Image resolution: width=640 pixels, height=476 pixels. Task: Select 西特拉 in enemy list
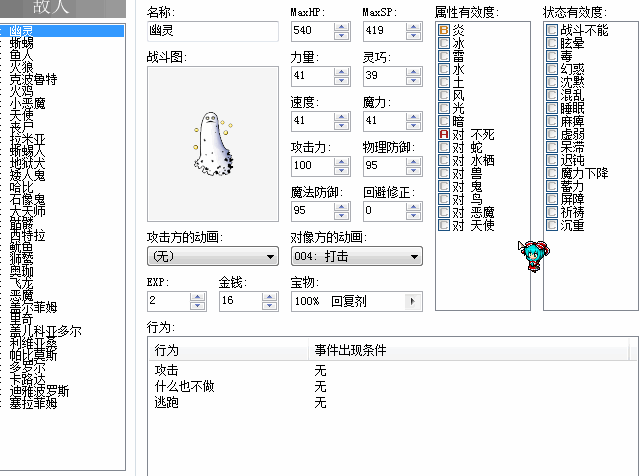(27, 235)
